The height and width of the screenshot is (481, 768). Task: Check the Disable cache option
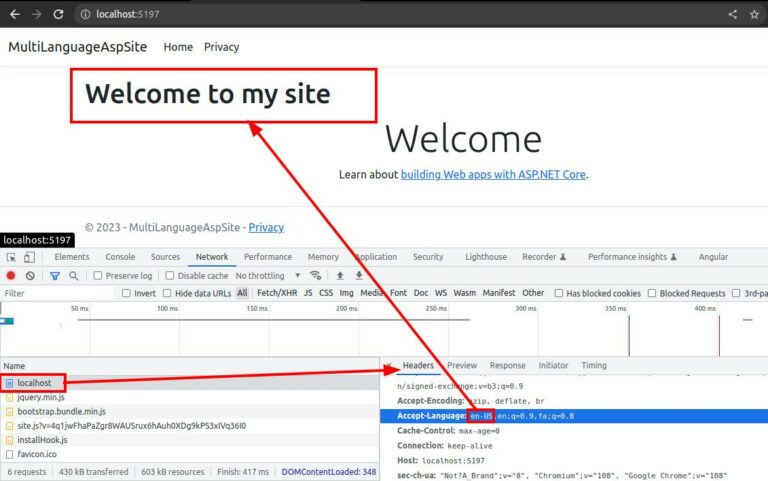pos(170,275)
